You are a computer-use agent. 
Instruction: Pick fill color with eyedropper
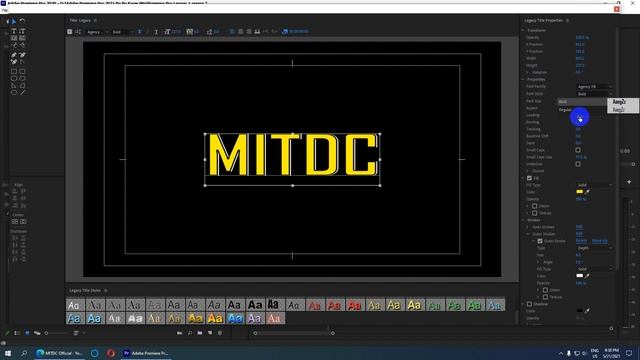(587, 192)
